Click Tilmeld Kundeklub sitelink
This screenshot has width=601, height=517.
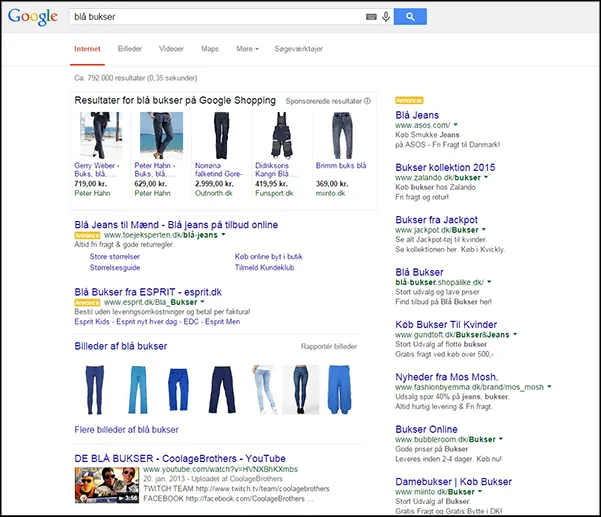click(x=264, y=268)
